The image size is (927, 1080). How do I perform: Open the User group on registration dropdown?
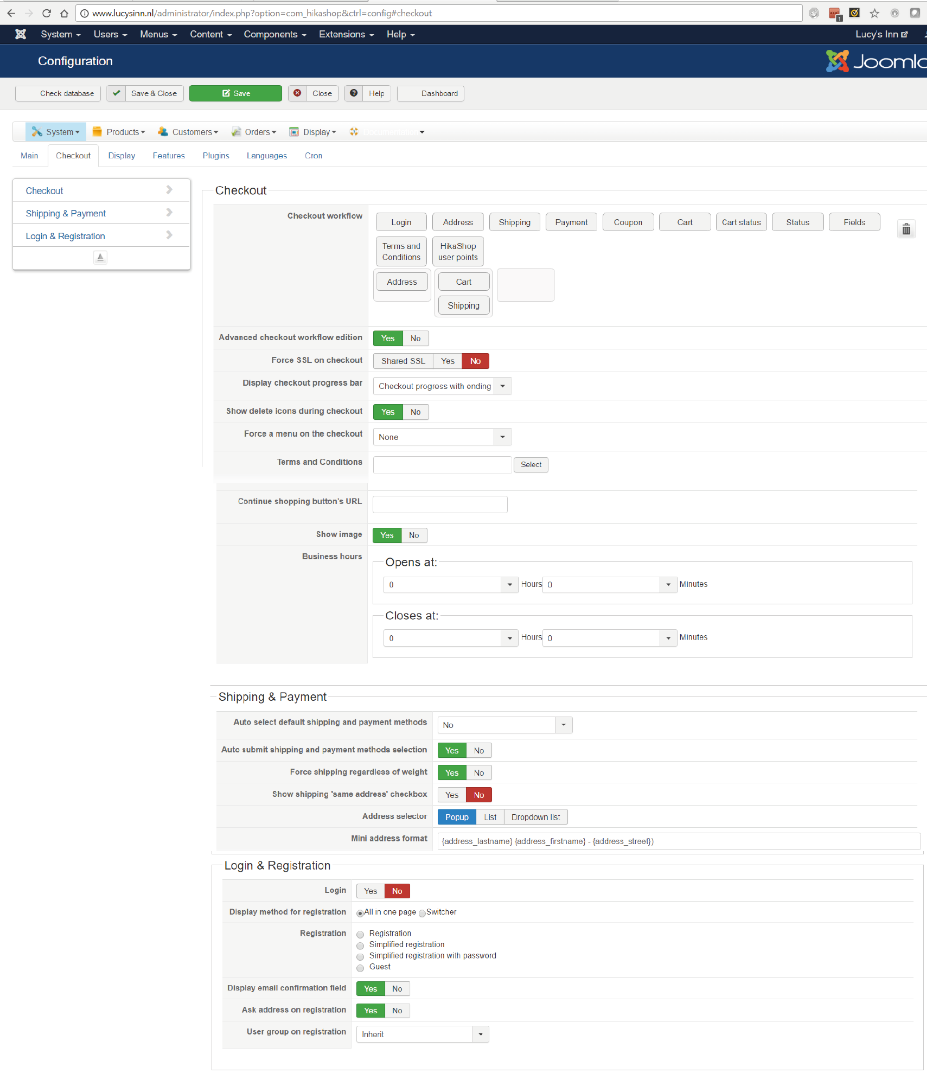[x=422, y=1035]
